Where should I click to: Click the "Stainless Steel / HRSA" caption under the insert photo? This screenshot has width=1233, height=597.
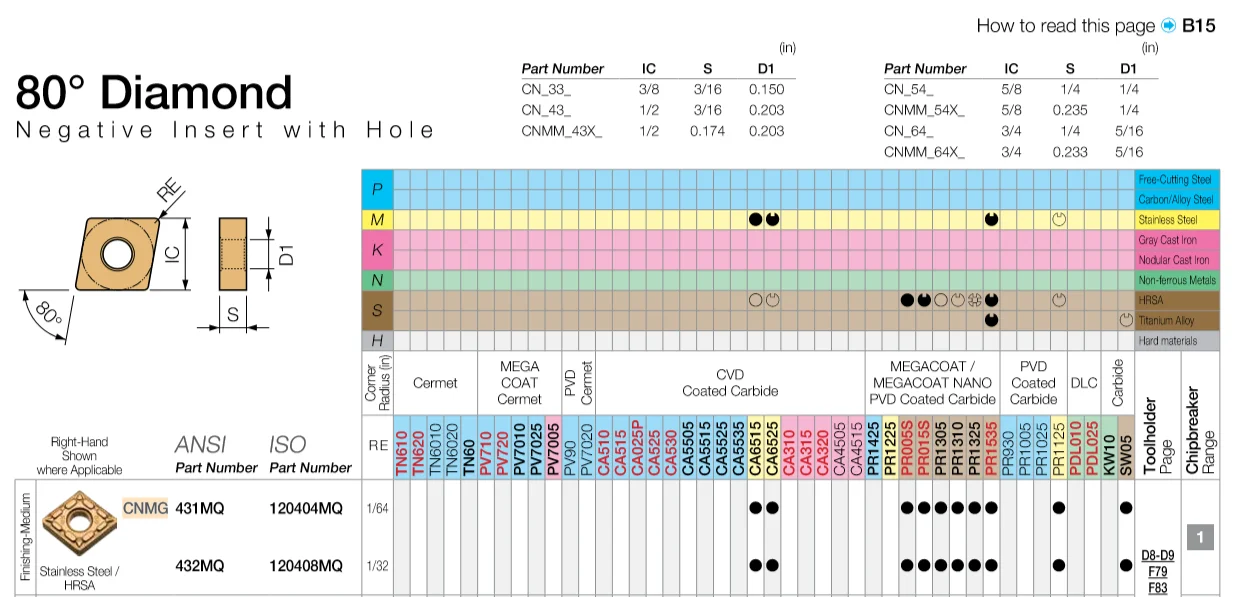pos(80,578)
